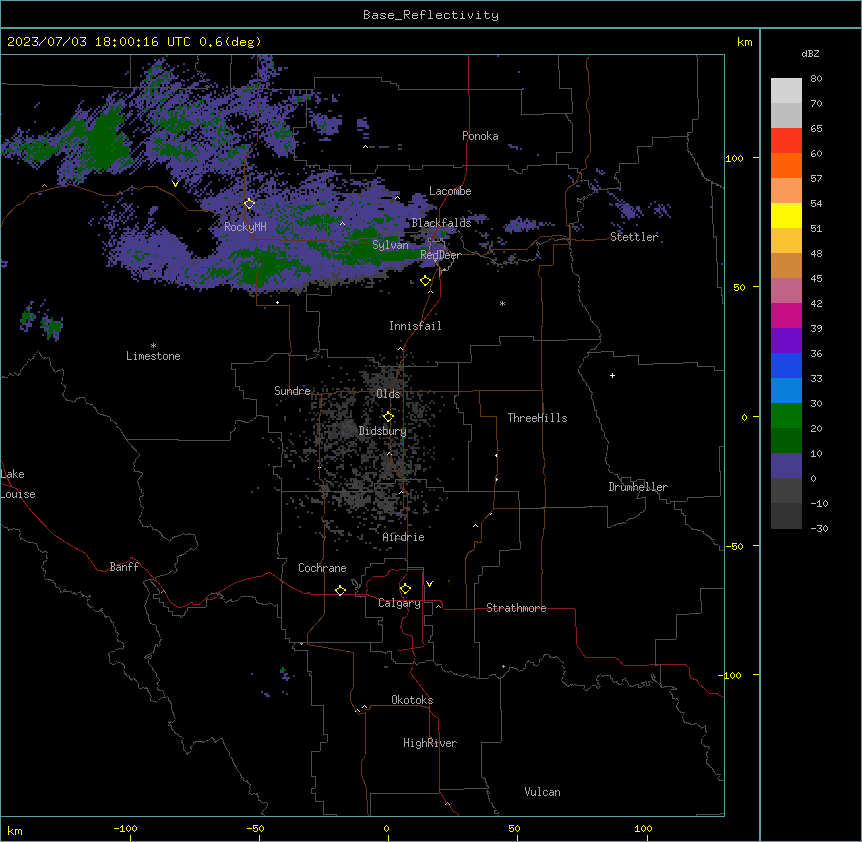Click the Cochrane town label

click(x=322, y=568)
